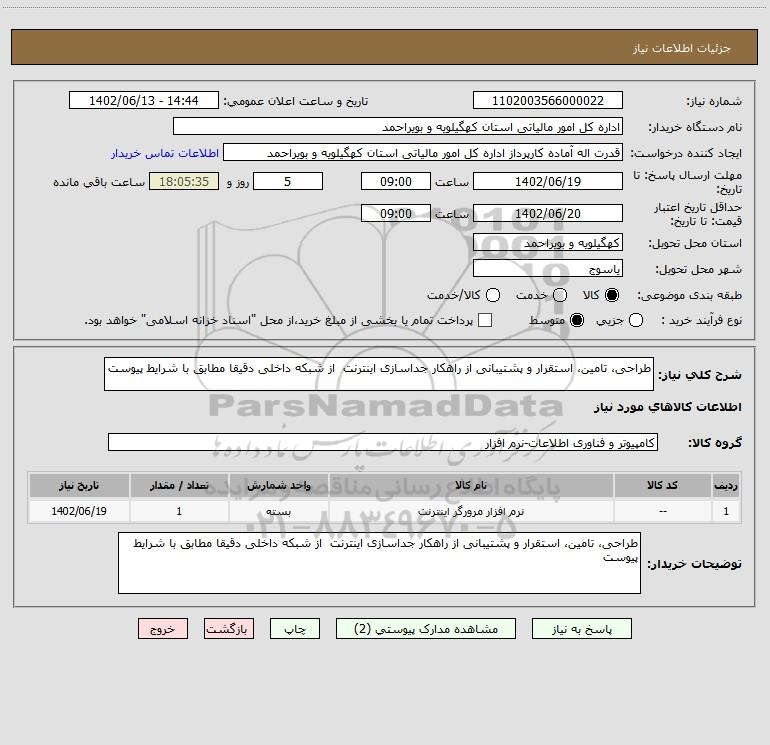Viewport: 770px width, 745px height.
Task: Select the کالا/خدمت radio button
Action: click(493, 295)
